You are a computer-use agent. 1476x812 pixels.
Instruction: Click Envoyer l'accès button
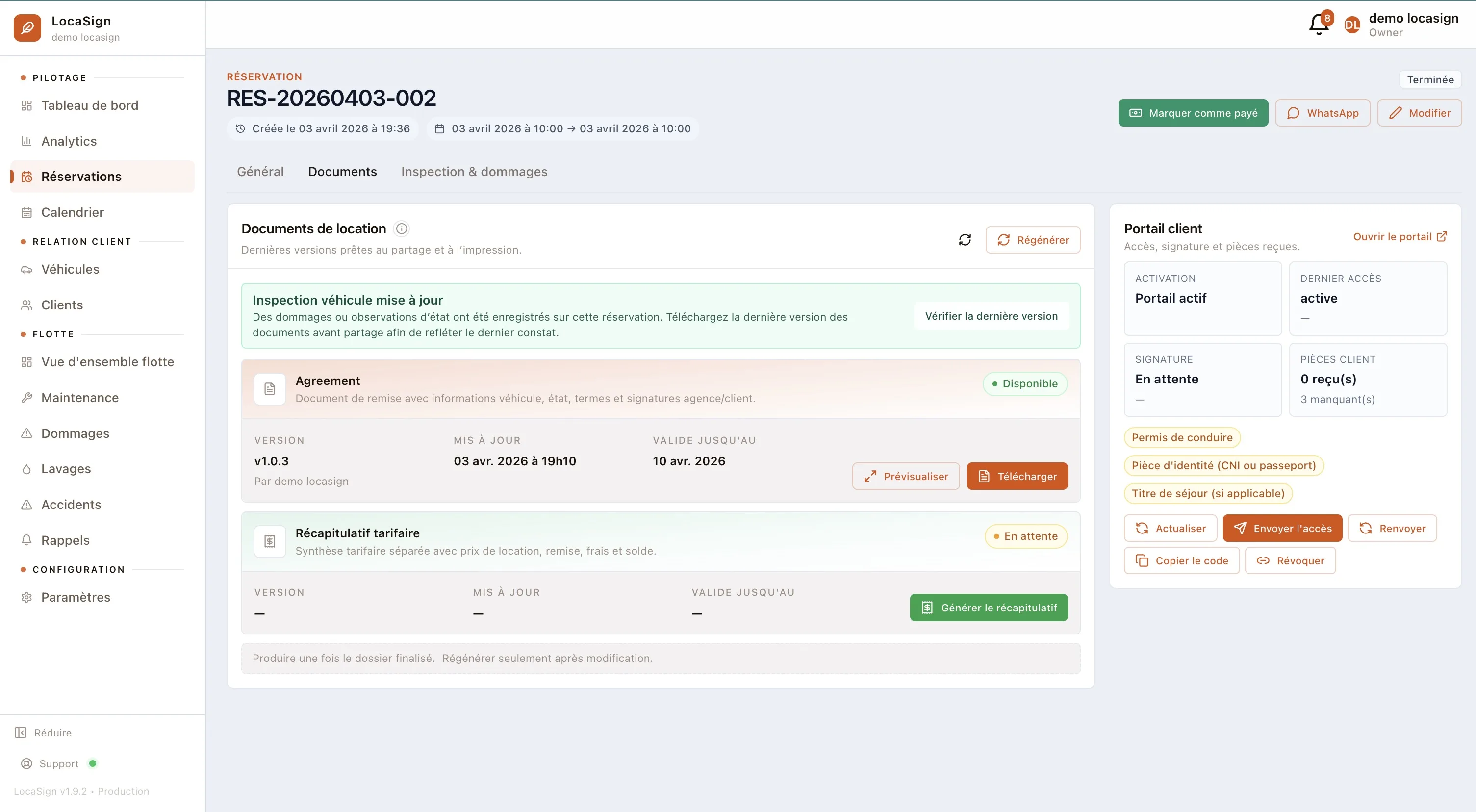[1282, 529]
